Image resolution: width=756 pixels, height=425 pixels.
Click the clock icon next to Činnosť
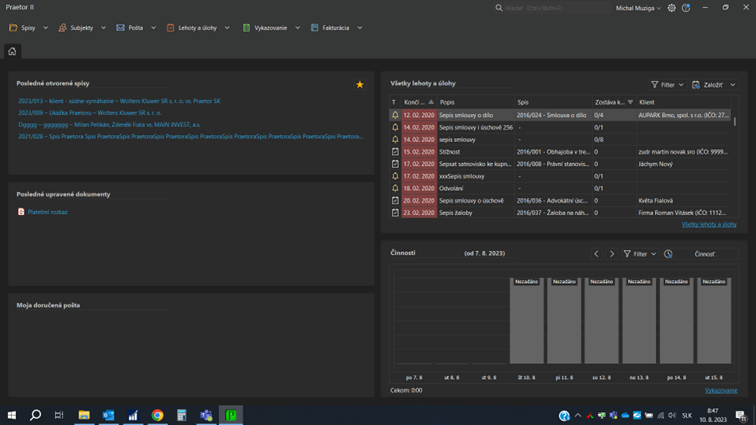(x=668, y=254)
